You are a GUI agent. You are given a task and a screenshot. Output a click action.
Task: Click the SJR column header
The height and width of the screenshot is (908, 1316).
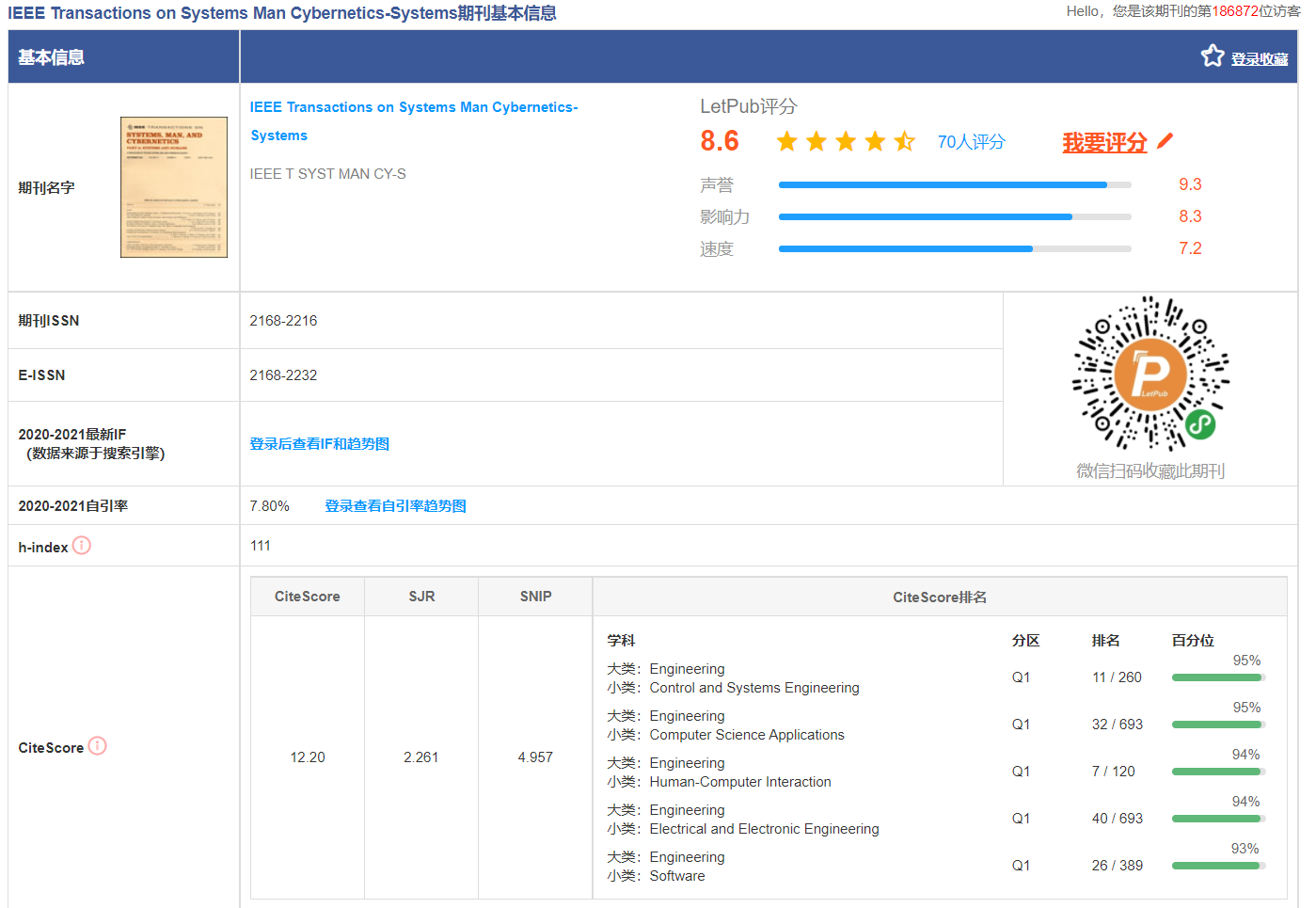(421, 597)
